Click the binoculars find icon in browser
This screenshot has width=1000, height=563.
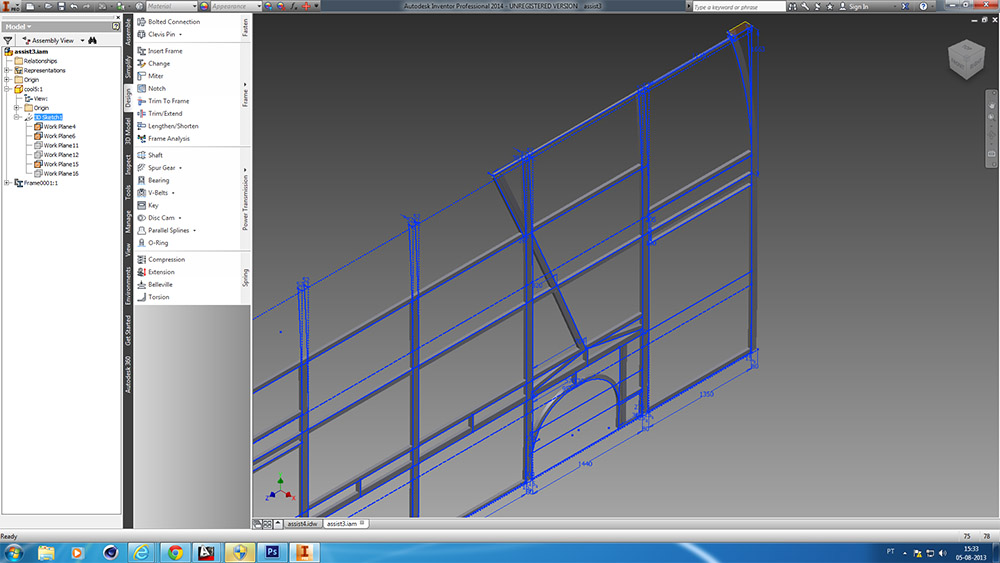(x=92, y=40)
